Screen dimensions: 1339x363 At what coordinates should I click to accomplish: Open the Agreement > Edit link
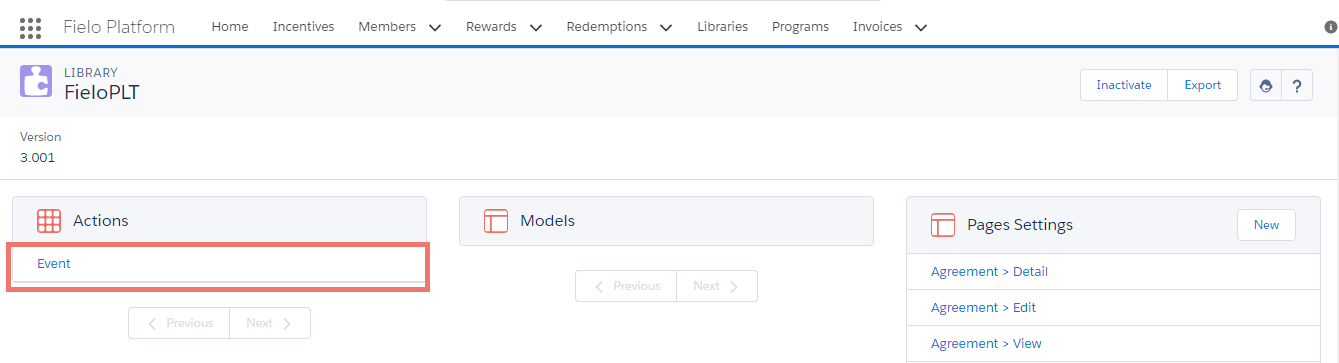tap(984, 307)
